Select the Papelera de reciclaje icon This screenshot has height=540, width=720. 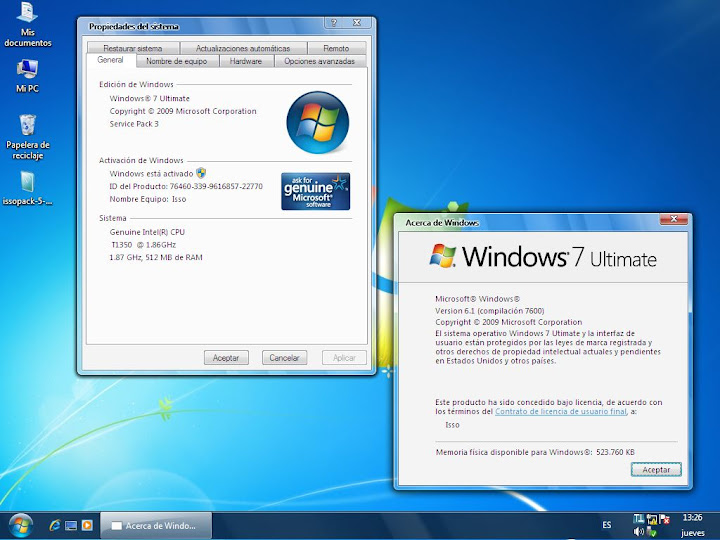click(x=28, y=137)
